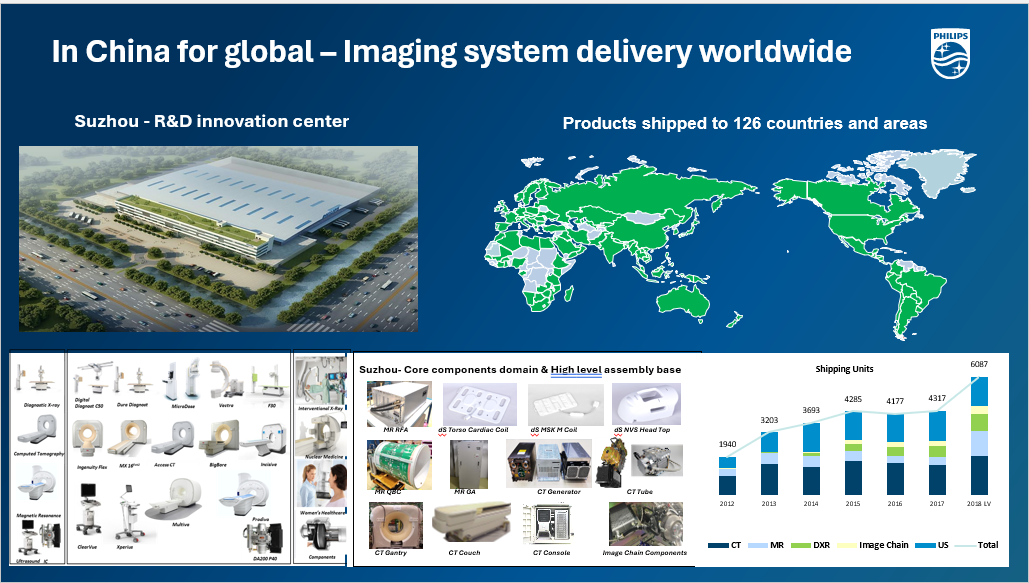1029x583 pixels.
Task: Click the slide title about imaging system delivery
Action: pyautogui.click(x=451, y=52)
